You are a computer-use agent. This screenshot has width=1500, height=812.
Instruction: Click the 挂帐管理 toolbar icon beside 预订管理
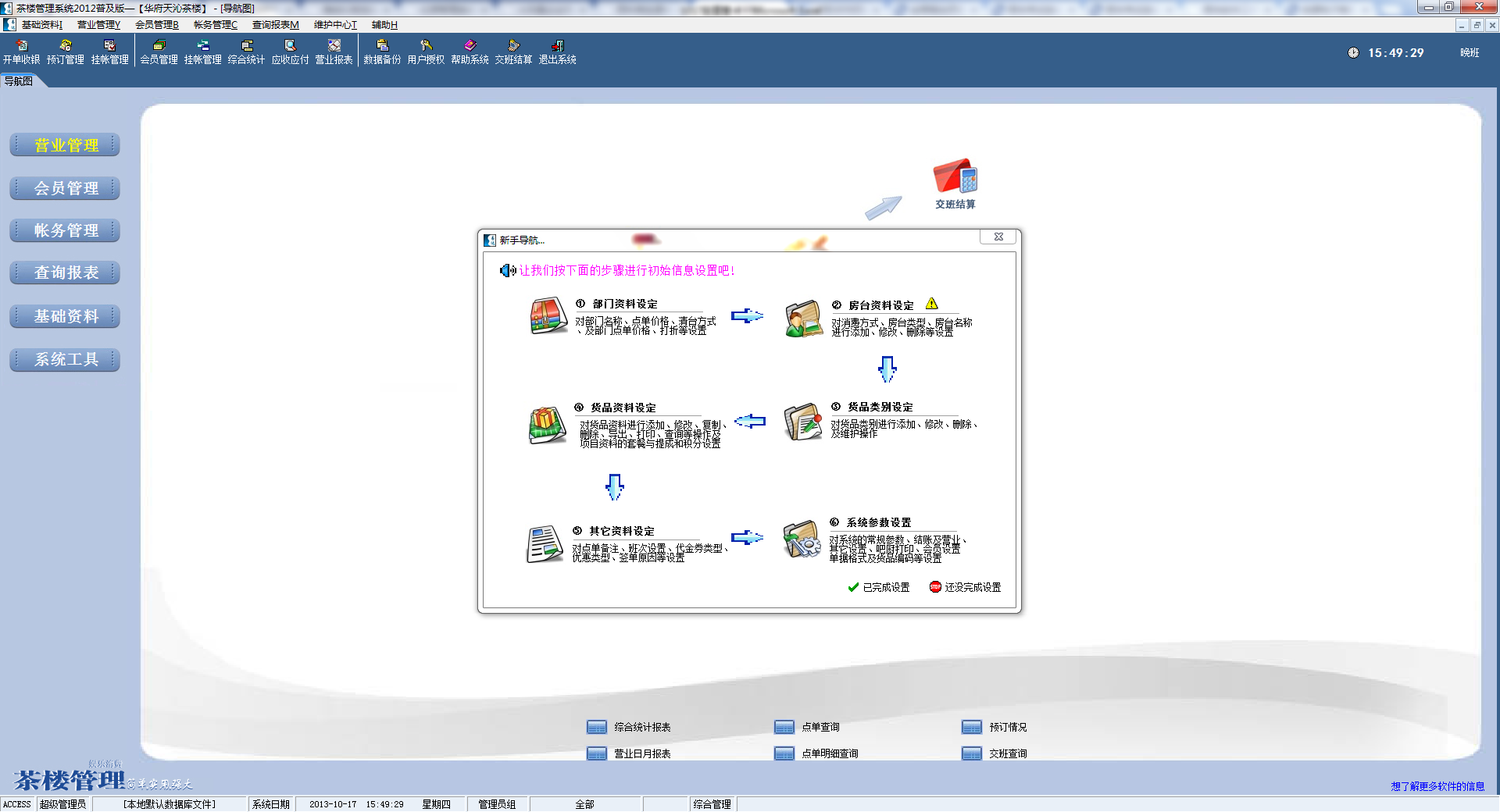tap(109, 52)
